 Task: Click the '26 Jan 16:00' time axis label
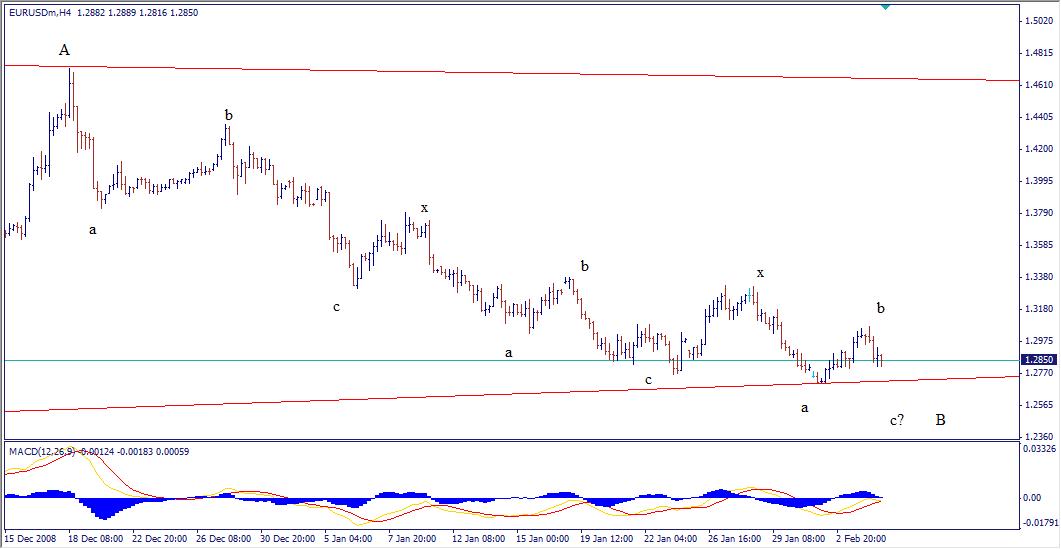[734, 539]
